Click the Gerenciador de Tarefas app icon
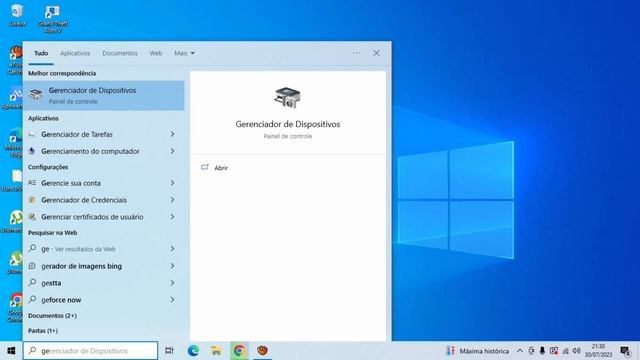Viewport: 640px width, 360px height. 32,134
